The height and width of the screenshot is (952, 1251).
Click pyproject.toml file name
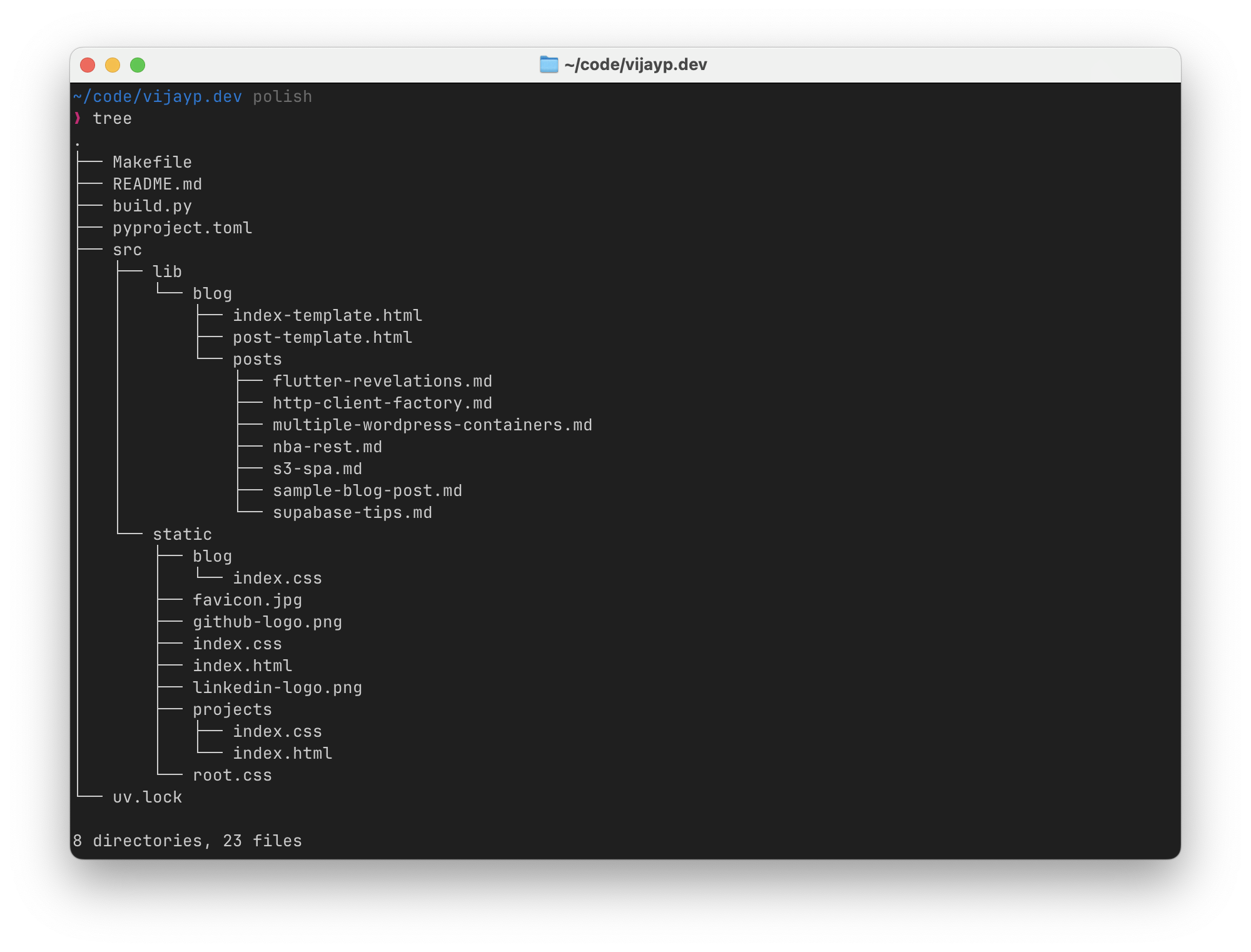click(x=182, y=228)
